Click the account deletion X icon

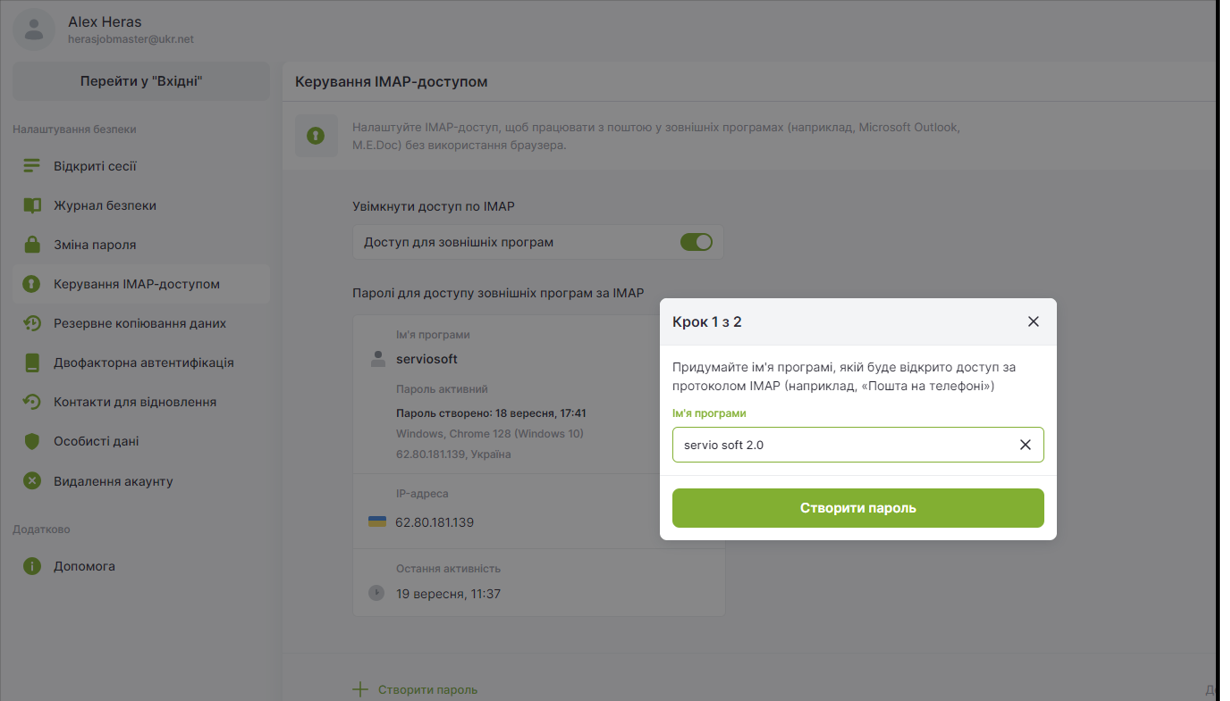(32, 481)
